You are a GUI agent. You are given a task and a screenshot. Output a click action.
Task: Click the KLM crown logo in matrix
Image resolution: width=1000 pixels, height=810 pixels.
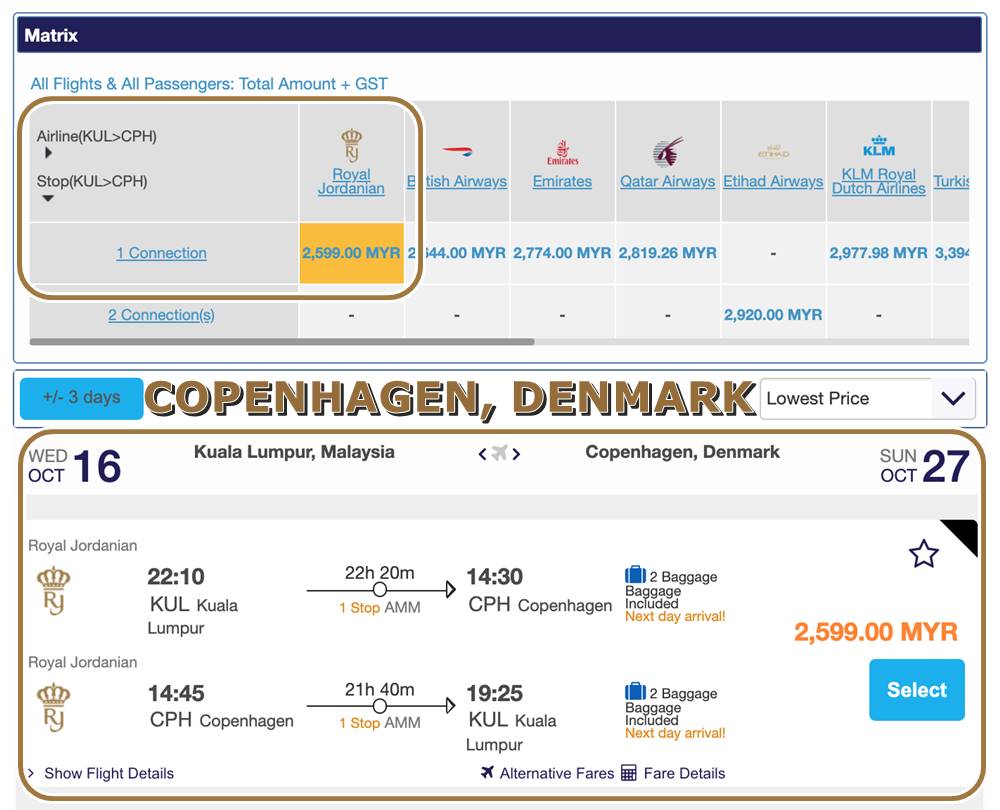[879, 147]
